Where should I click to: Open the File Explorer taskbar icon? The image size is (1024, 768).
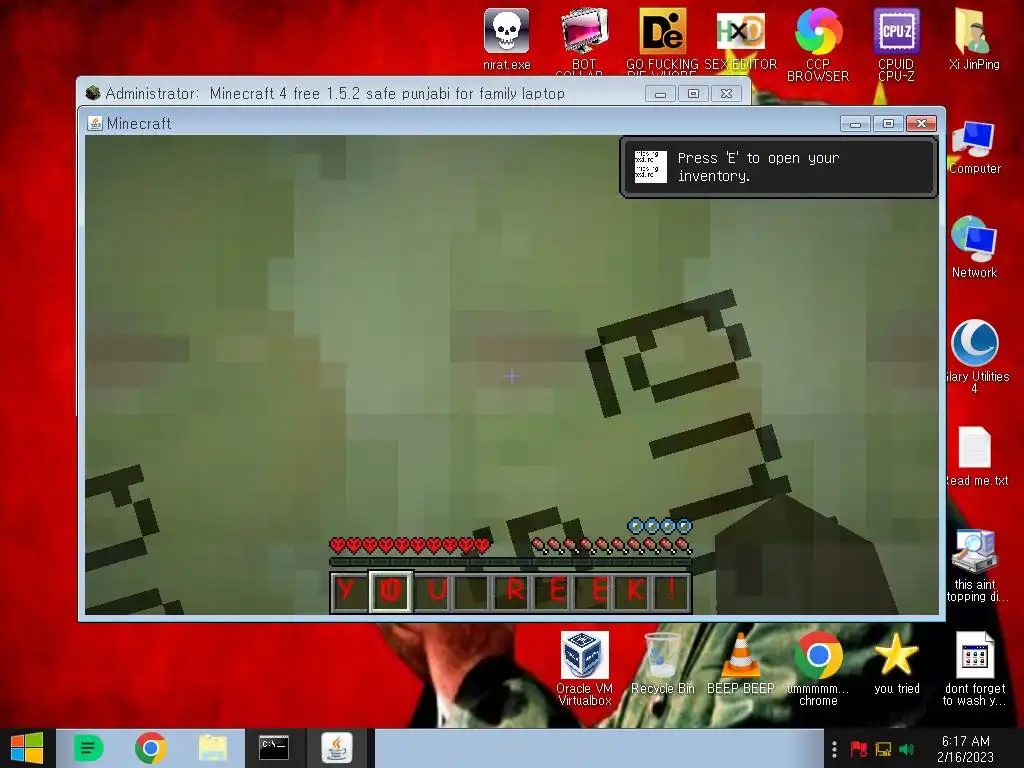(213, 748)
